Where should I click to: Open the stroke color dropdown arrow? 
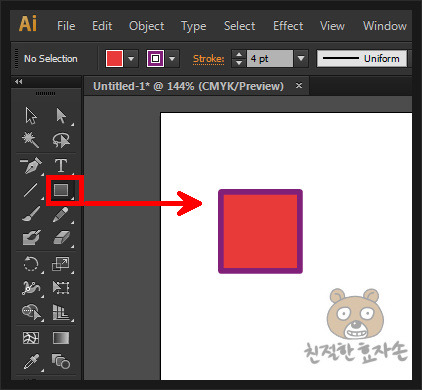click(172, 59)
